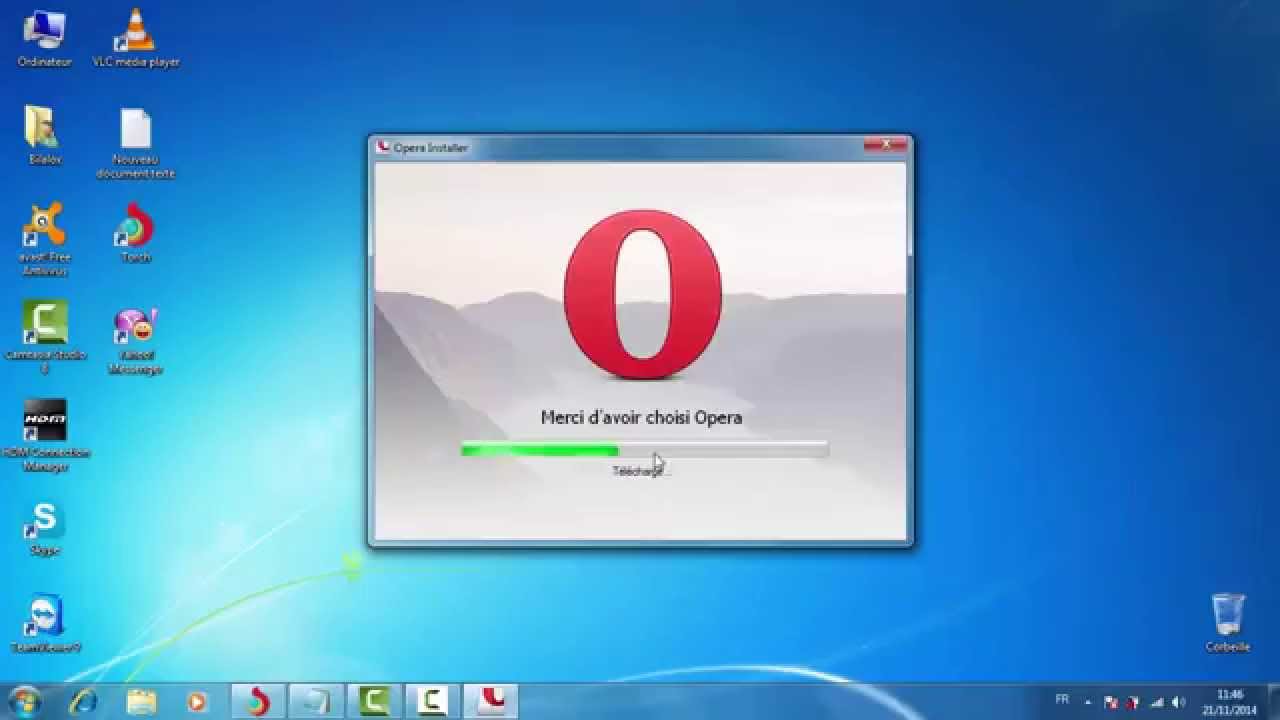1280x720 pixels.
Task: Click the Opera icon in installer title bar
Action: pyautogui.click(x=383, y=147)
